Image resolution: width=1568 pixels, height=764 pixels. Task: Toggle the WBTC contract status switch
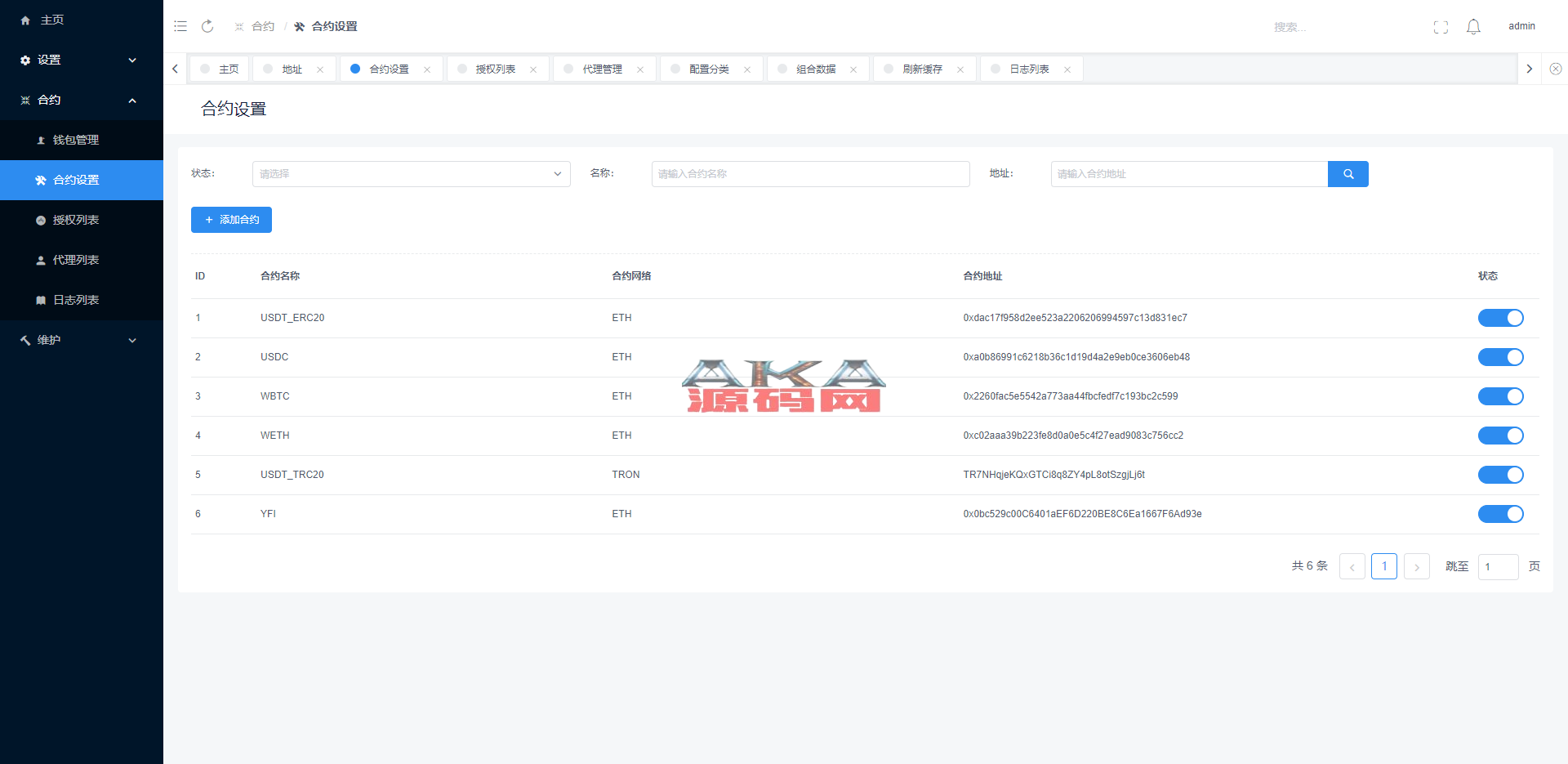click(1500, 396)
